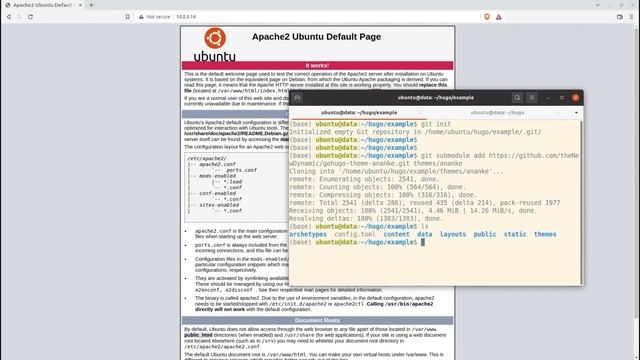Image resolution: width=640 pixels, height=360 pixels.
Task: Click 'mods-enabled' in config tree
Action: (x=218, y=176)
